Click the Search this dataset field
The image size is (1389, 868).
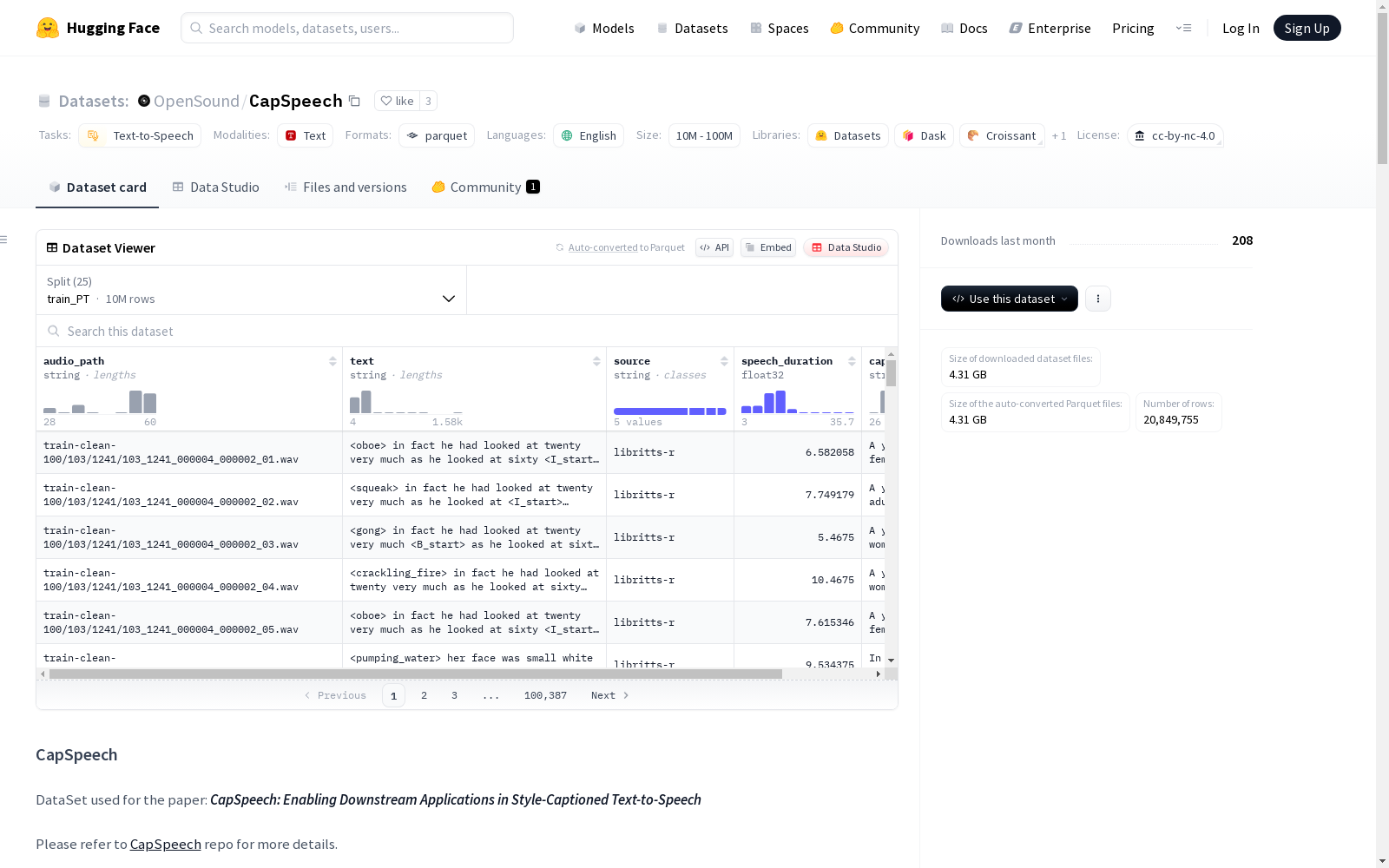pos(467,331)
